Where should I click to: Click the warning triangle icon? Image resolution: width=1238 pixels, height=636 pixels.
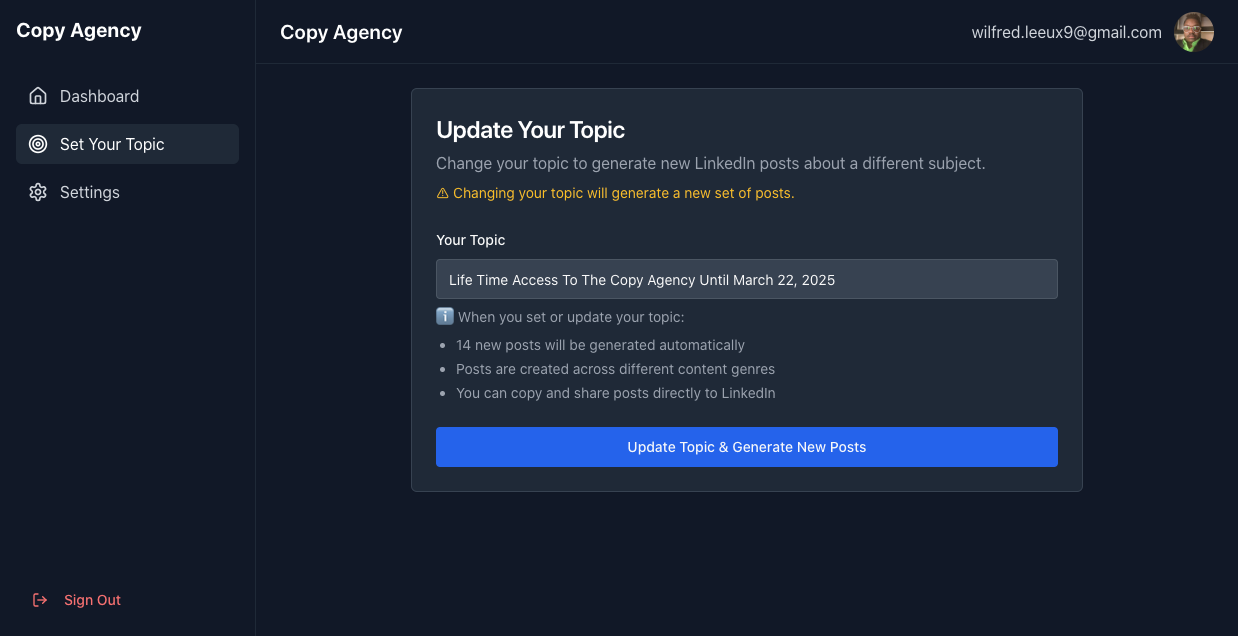[x=441, y=193]
